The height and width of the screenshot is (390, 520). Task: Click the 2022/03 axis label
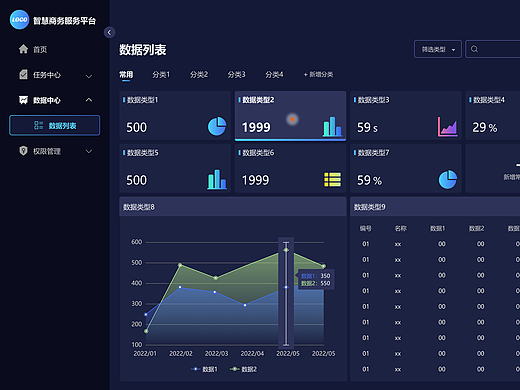coord(216,353)
